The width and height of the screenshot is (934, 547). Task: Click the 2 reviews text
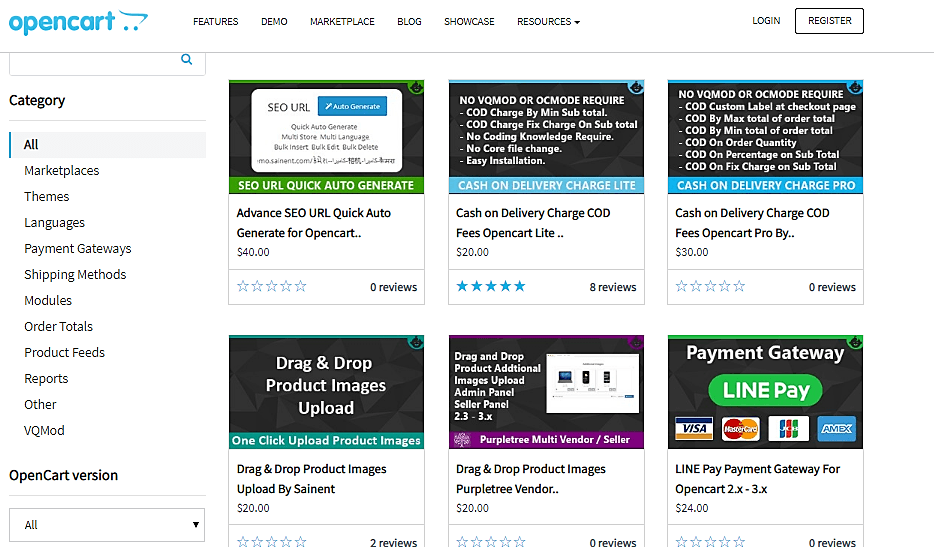(394, 542)
